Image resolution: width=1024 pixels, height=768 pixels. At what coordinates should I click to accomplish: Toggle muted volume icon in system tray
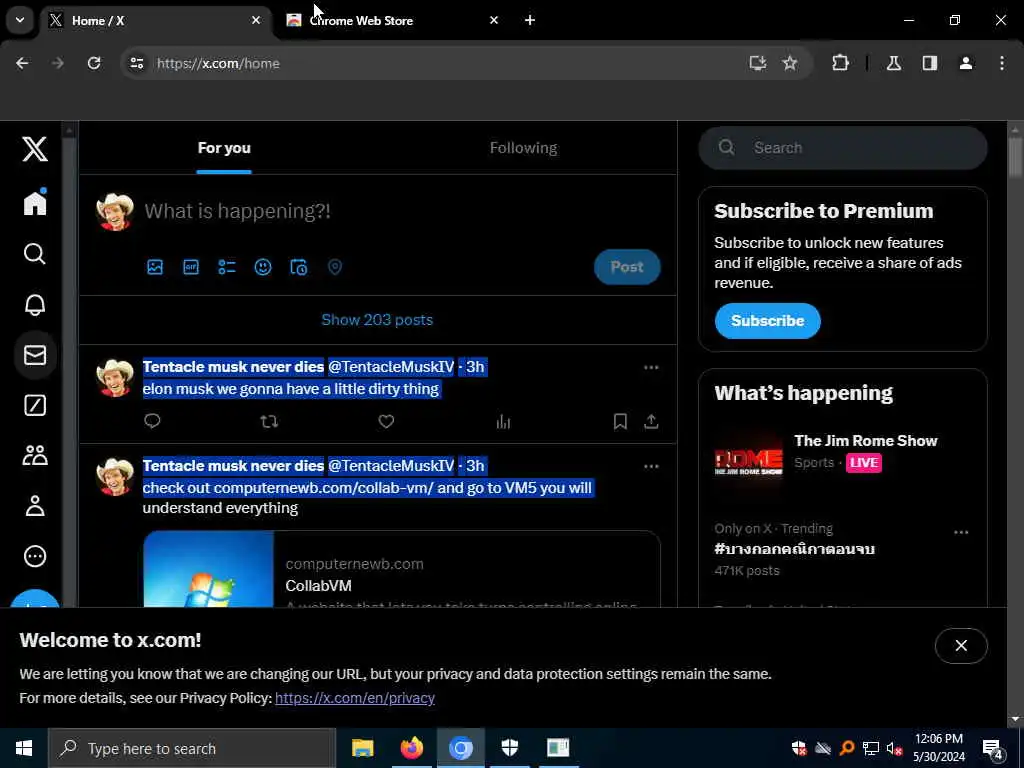tap(894, 748)
